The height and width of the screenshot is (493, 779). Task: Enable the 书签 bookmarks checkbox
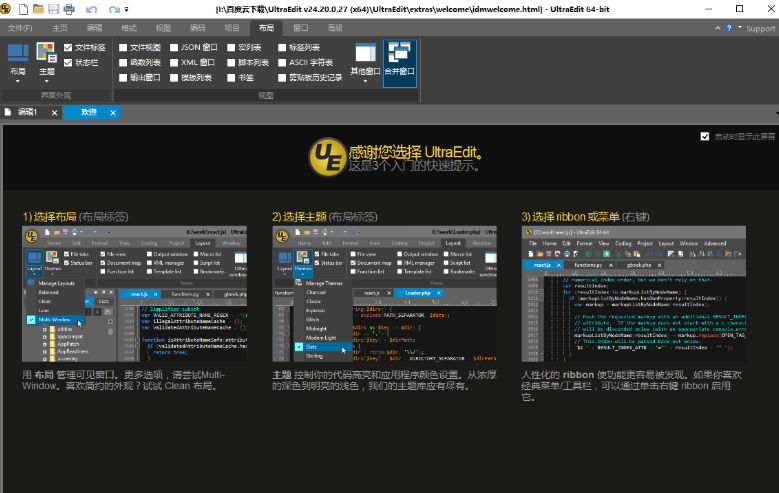[231, 78]
